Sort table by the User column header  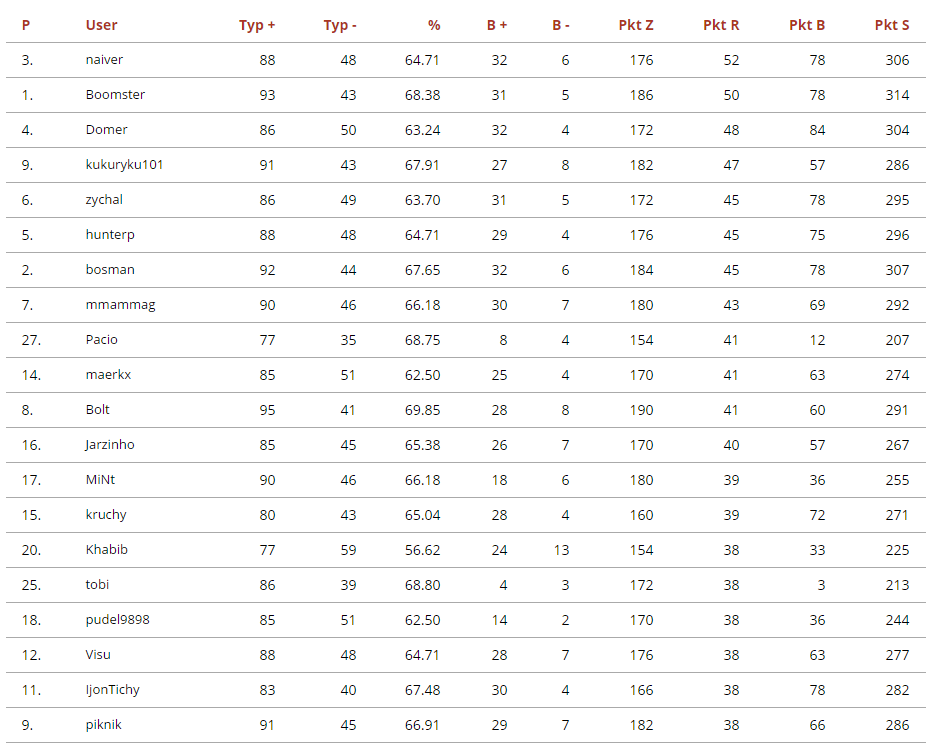coord(101,25)
